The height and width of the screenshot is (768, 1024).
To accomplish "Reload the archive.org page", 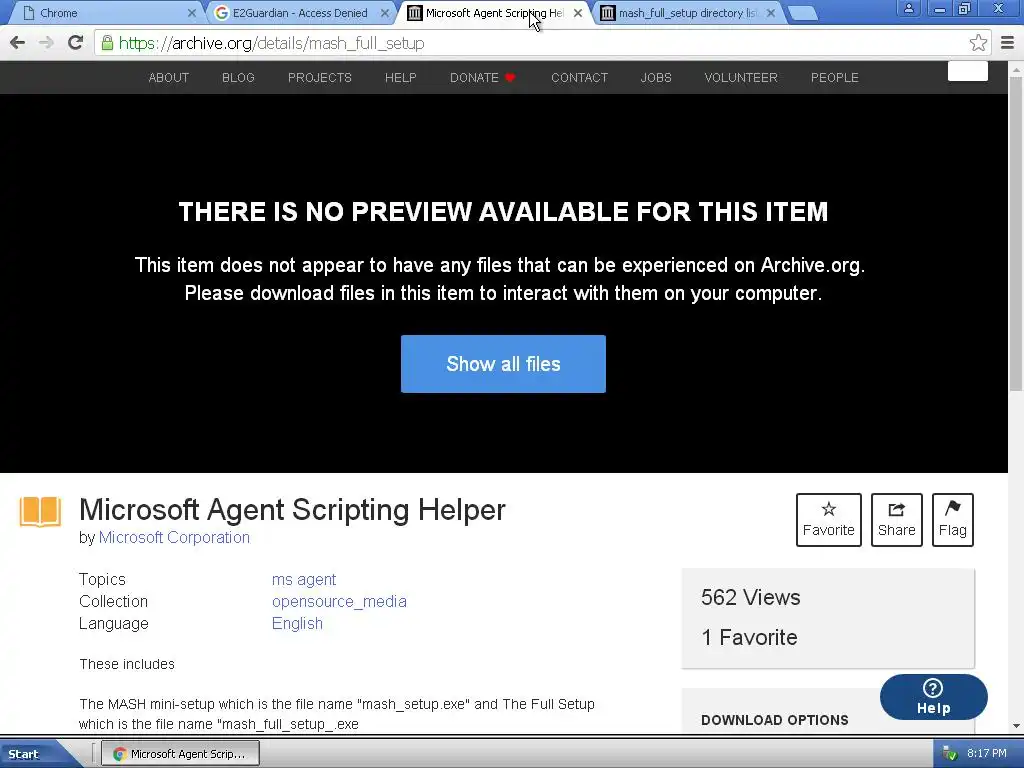I will tap(76, 43).
